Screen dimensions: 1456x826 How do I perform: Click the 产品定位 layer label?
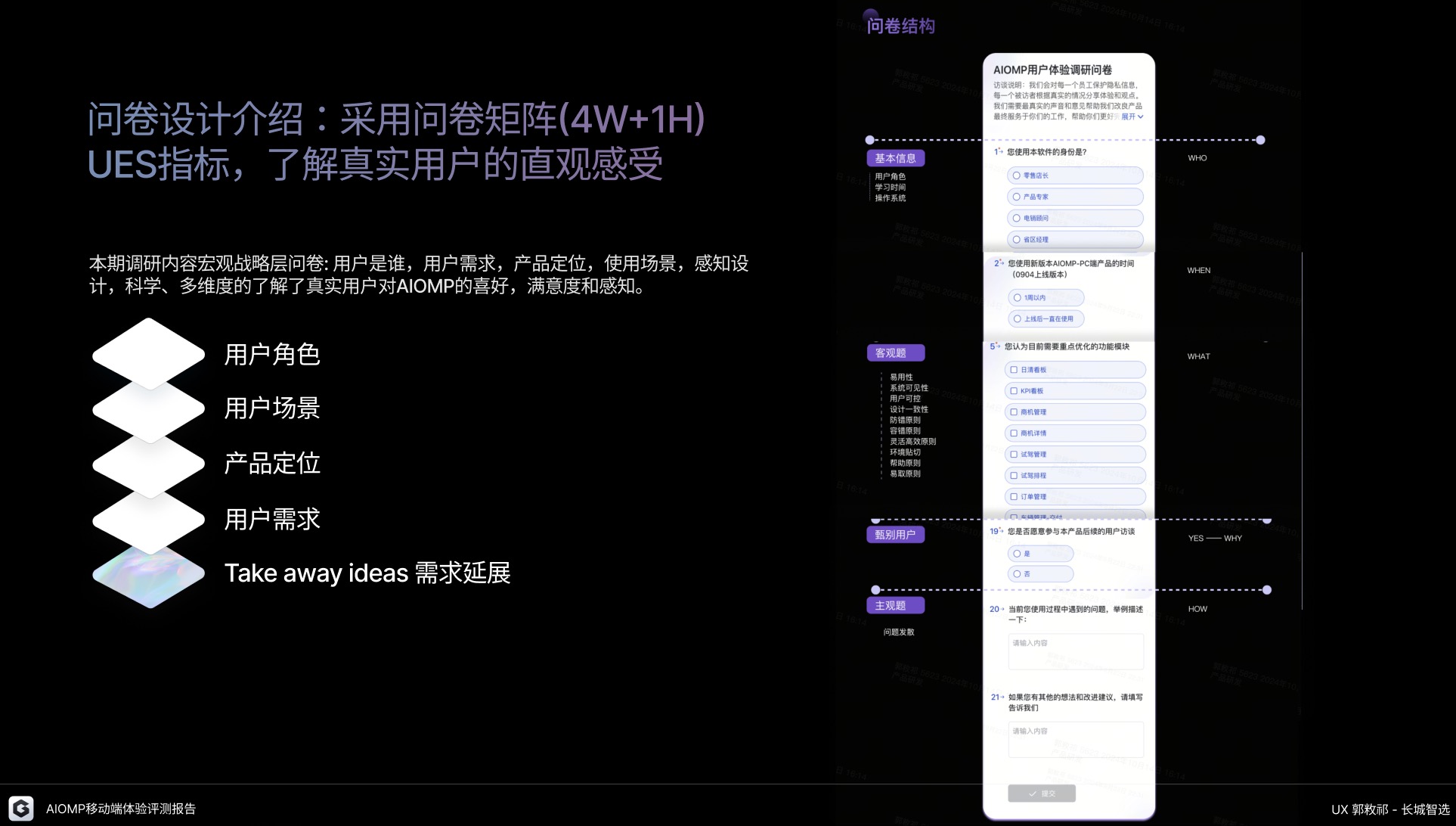click(272, 464)
